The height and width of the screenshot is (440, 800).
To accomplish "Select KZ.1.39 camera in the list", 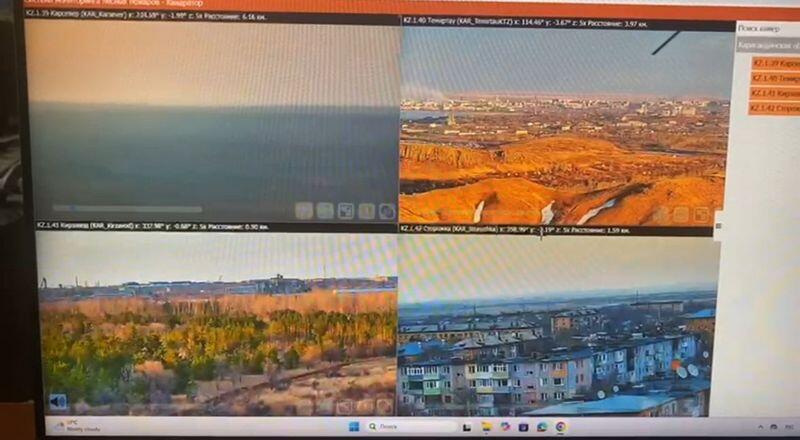I will (x=775, y=63).
